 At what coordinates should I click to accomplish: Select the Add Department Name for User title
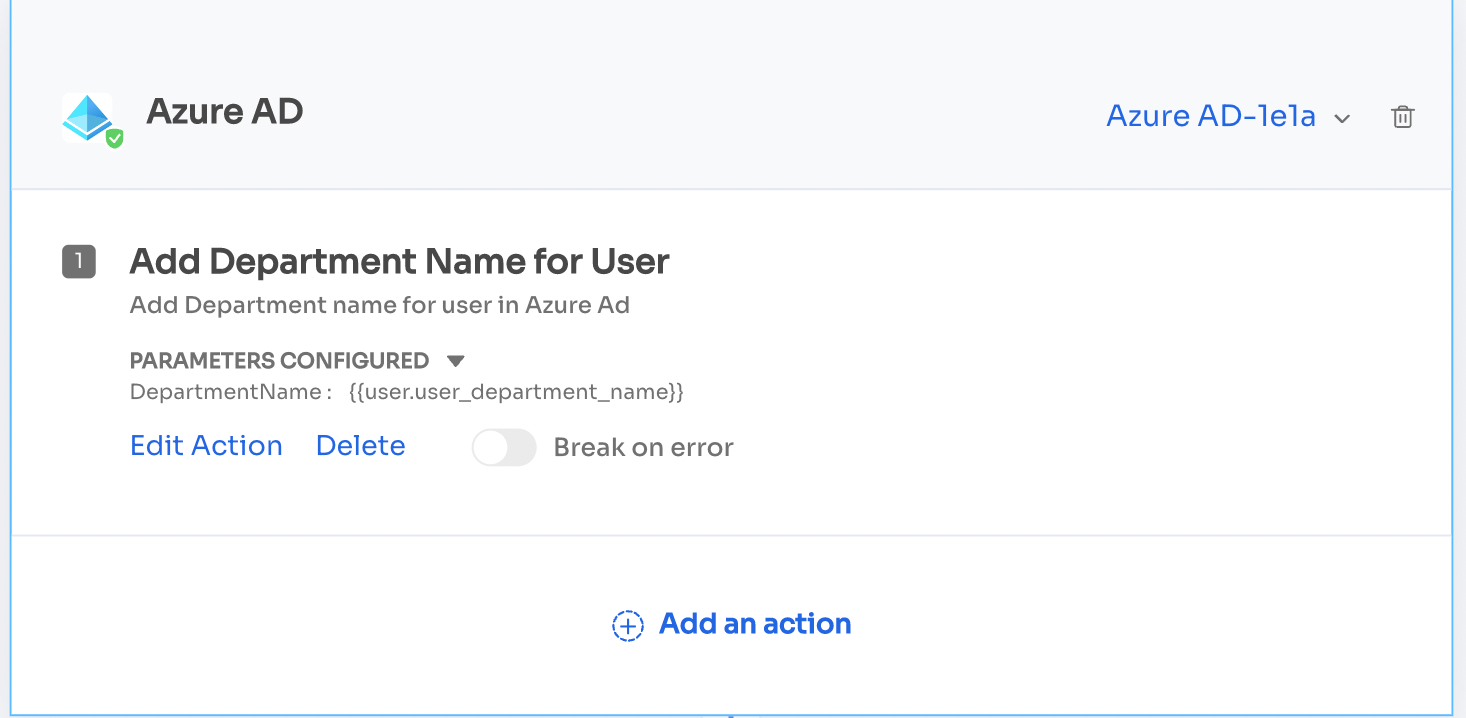click(400, 262)
